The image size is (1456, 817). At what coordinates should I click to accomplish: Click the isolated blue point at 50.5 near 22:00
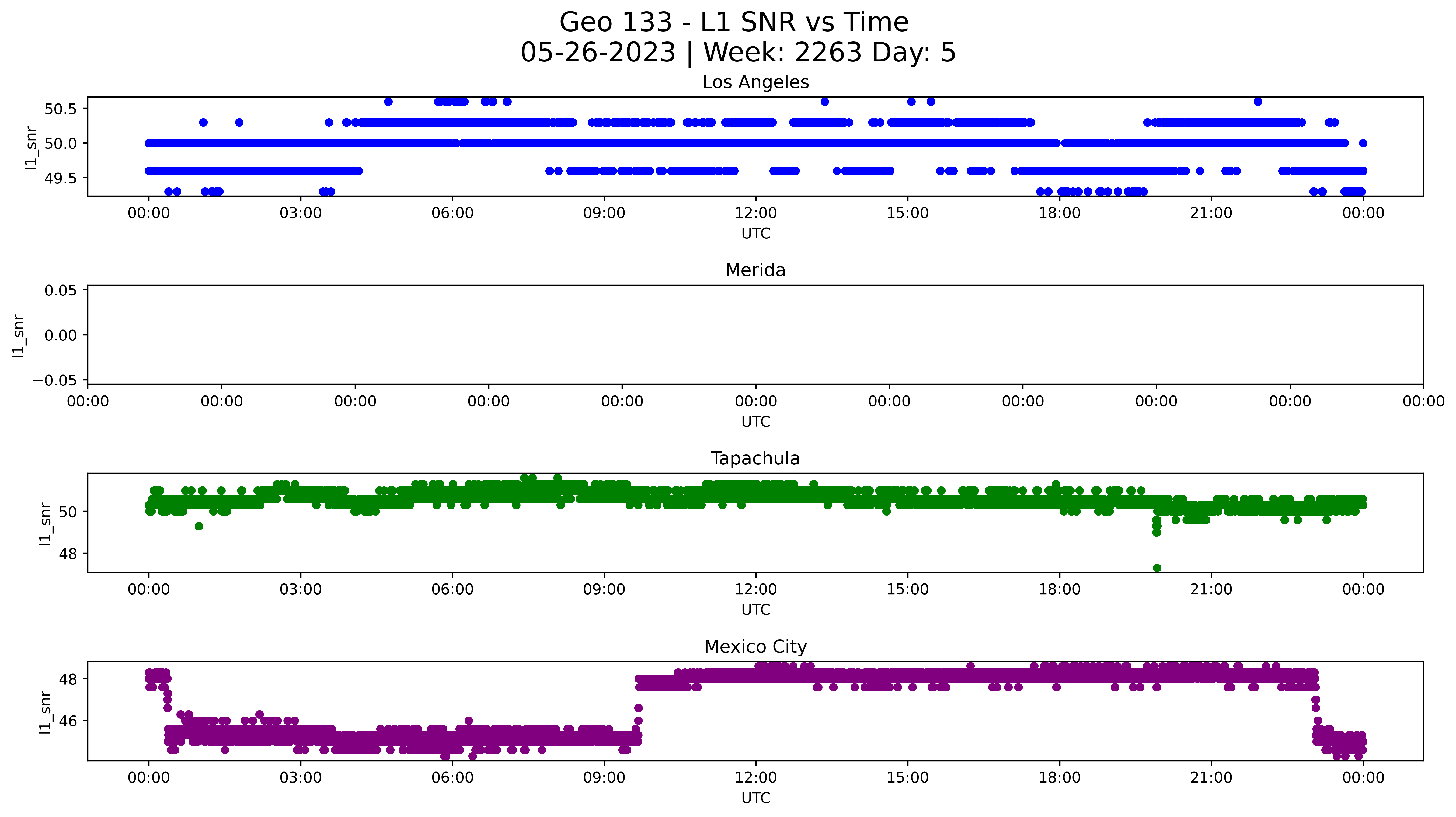pyautogui.click(x=1258, y=102)
